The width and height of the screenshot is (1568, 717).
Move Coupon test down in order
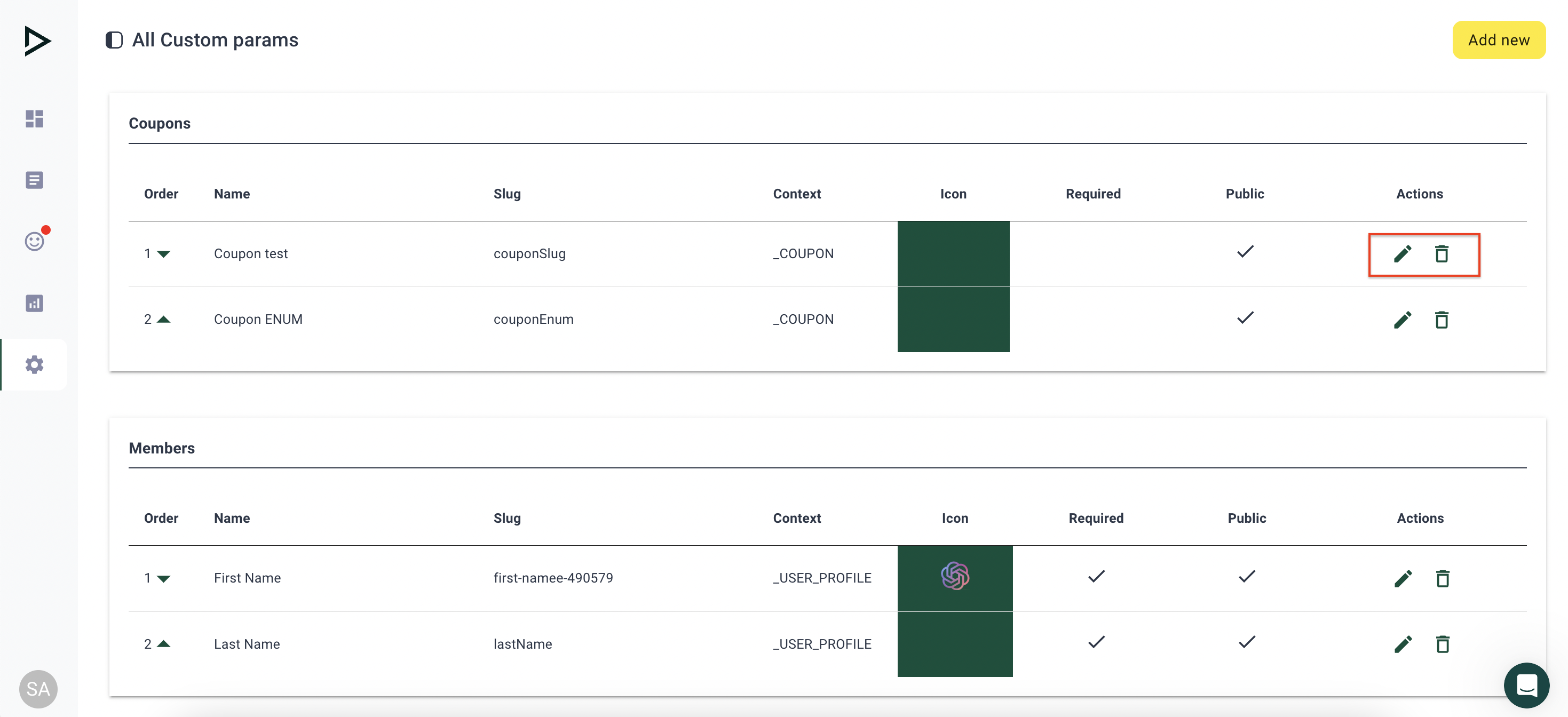(x=163, y=254)
